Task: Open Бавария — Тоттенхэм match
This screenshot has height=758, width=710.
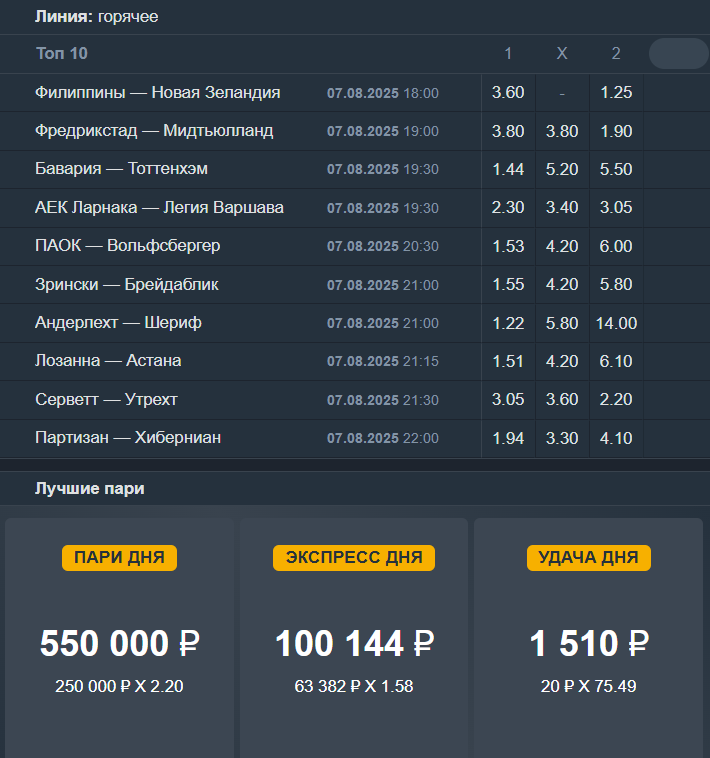Action: tap(121, 169)
